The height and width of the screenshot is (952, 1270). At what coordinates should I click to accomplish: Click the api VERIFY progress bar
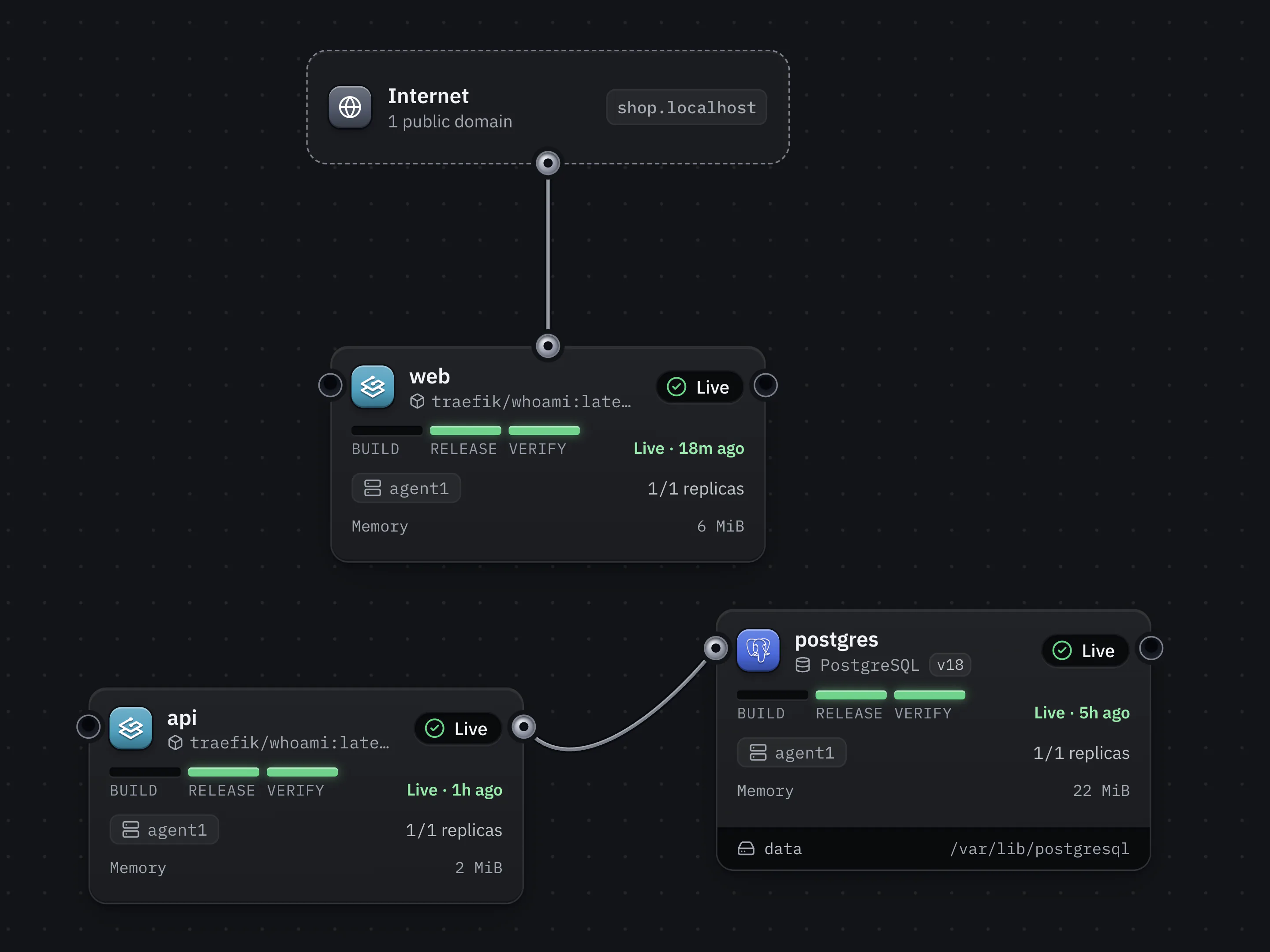coord(303,772)
